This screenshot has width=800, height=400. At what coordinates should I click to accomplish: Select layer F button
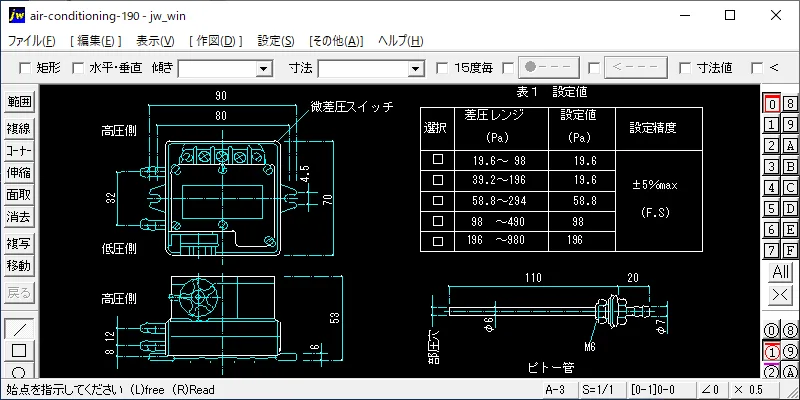790,250
